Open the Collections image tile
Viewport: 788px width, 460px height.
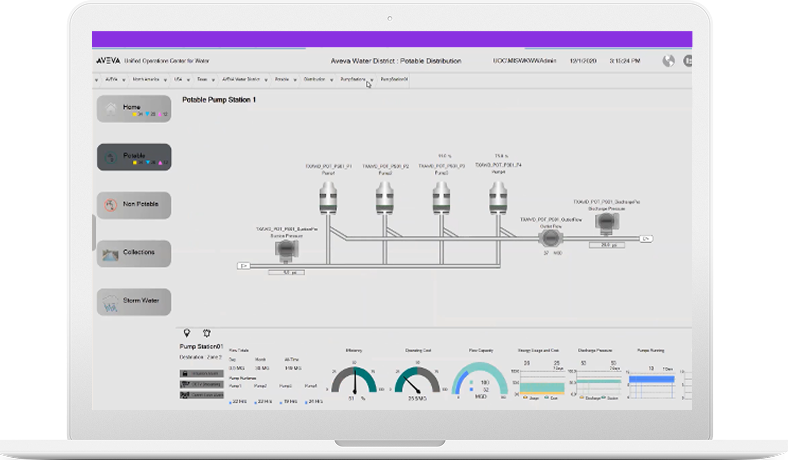(x=134, y=253)
